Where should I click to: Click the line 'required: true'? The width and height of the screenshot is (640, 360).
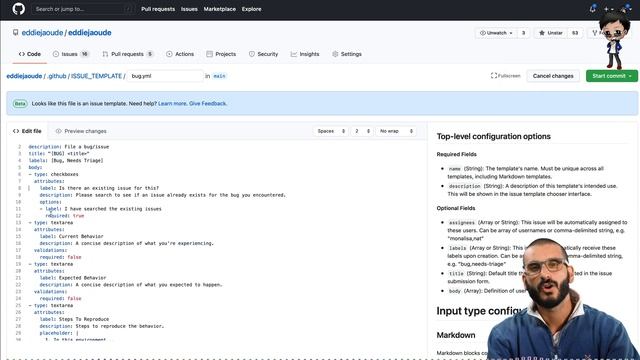pos(64,216)
